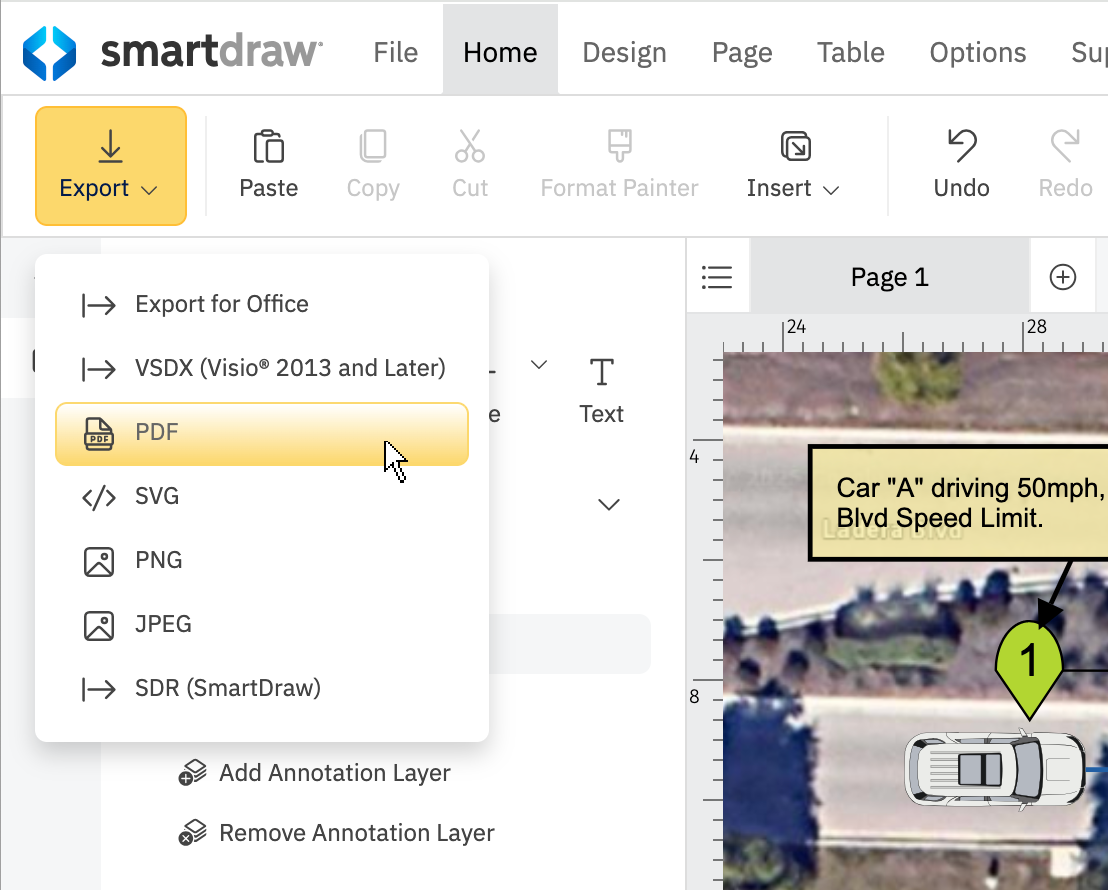Activate the Format Painter tool
Screen dimensions: 1108x890
coord(619,146)
